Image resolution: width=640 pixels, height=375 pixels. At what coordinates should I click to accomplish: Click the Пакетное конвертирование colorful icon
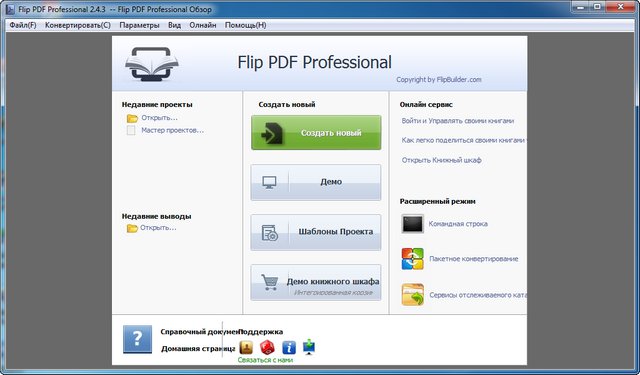[x=412, y=259]
